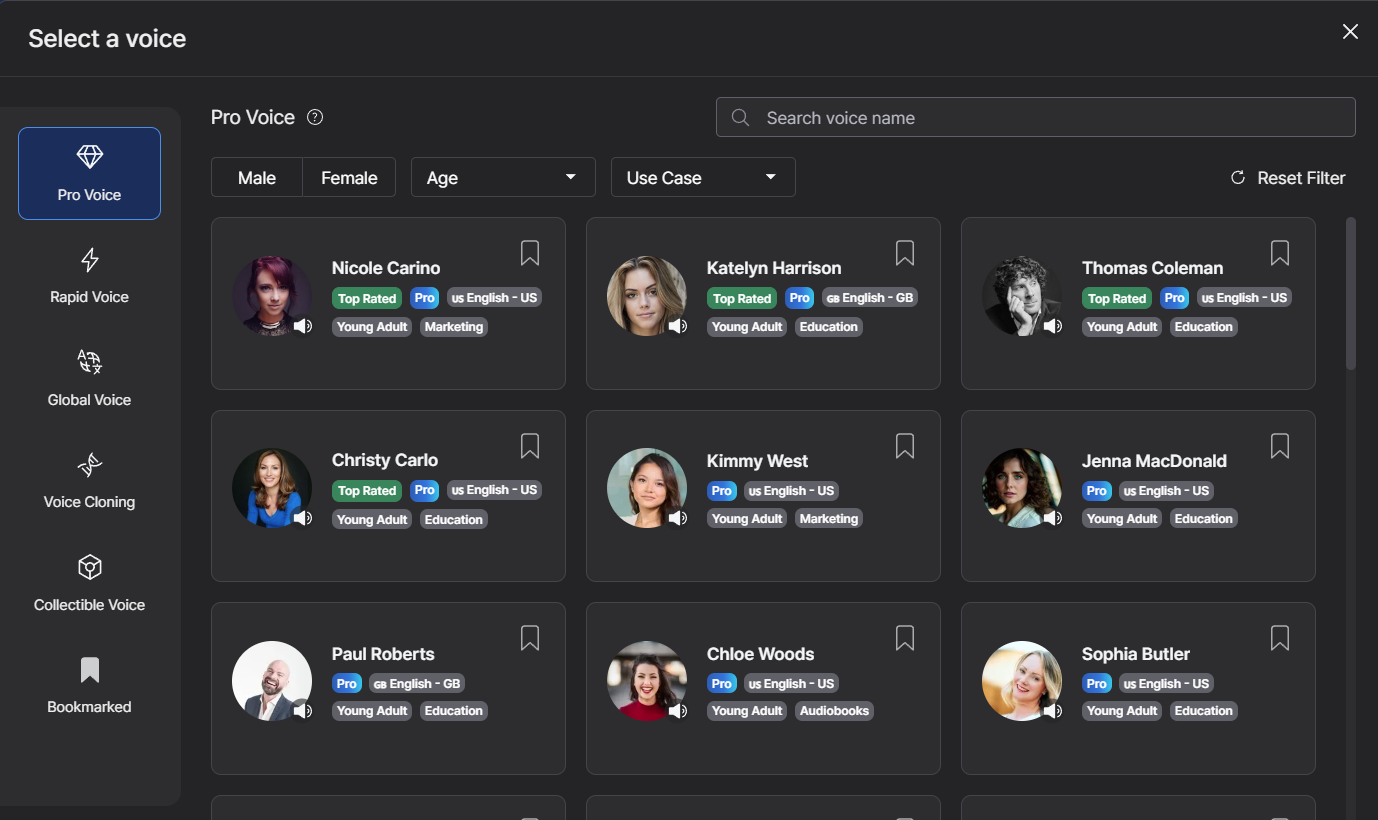Viewport: 1378px width, 820px height.
Task: Bookmark the Sophia Butler voice
Action: point(1280,638)
